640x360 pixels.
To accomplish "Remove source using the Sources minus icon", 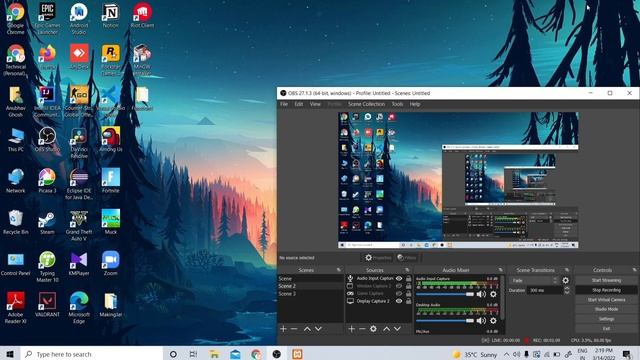I will pos(362,329).
